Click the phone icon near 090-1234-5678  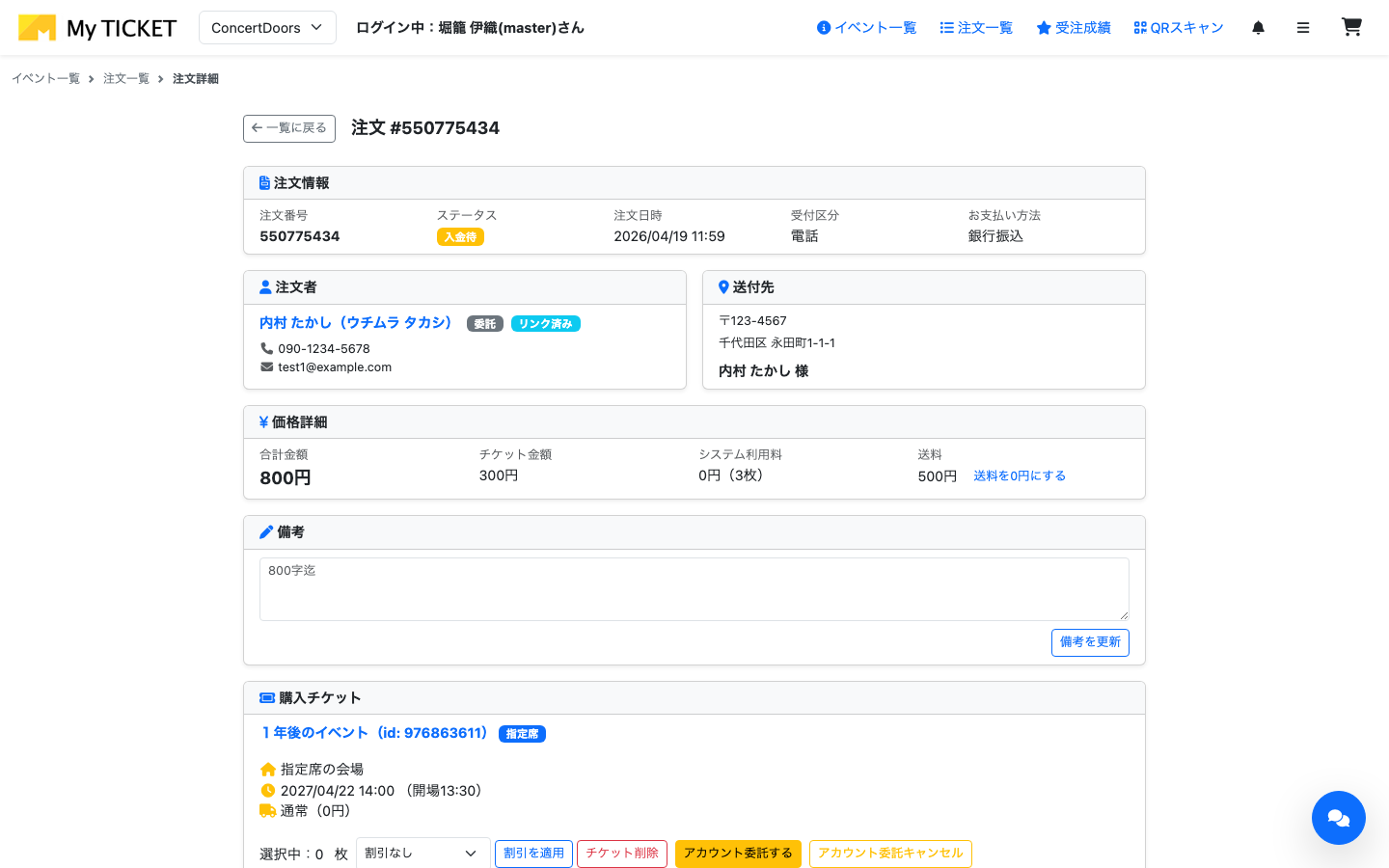point(267,348)
